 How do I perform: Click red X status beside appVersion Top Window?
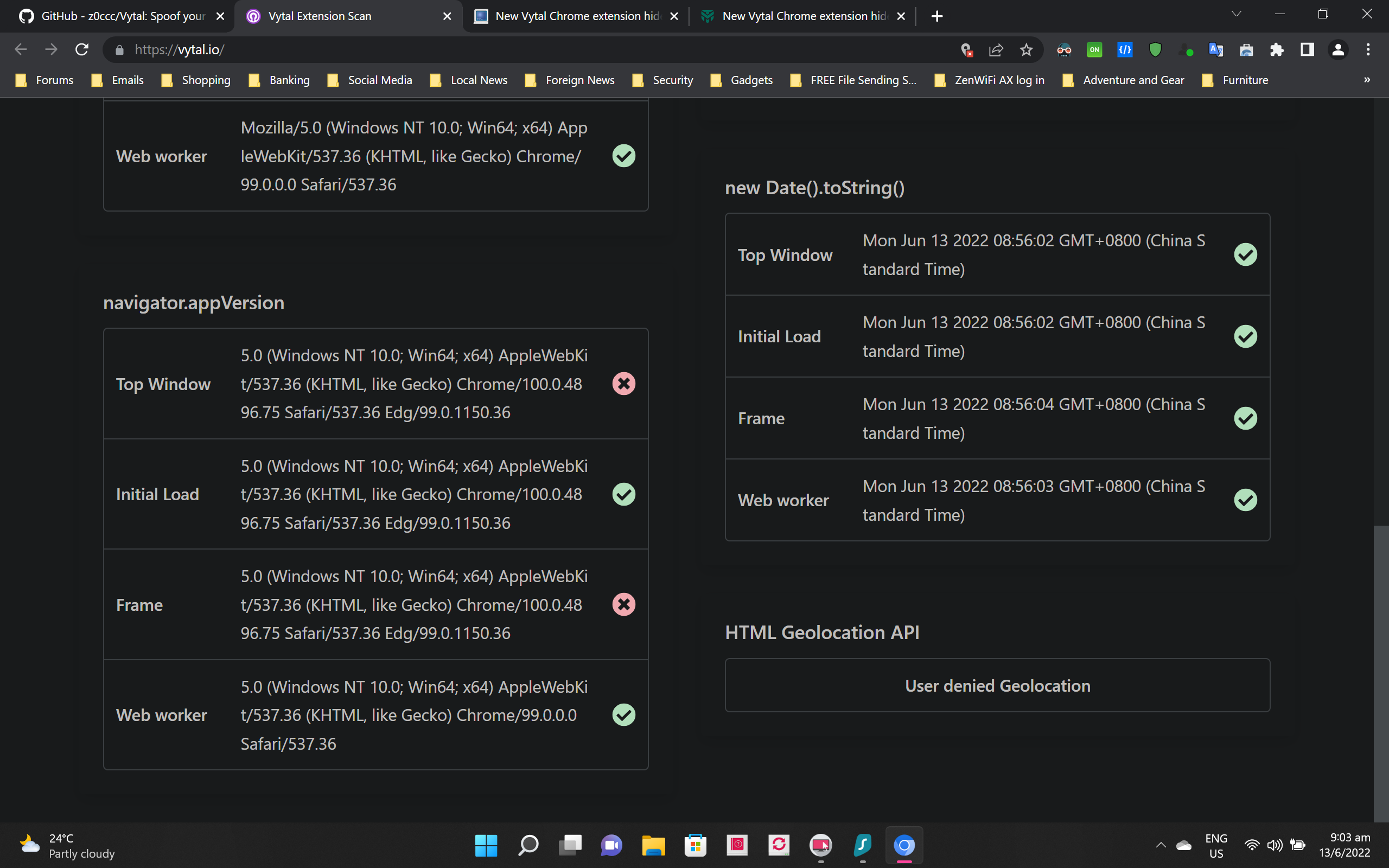click(x=623, y=384)
